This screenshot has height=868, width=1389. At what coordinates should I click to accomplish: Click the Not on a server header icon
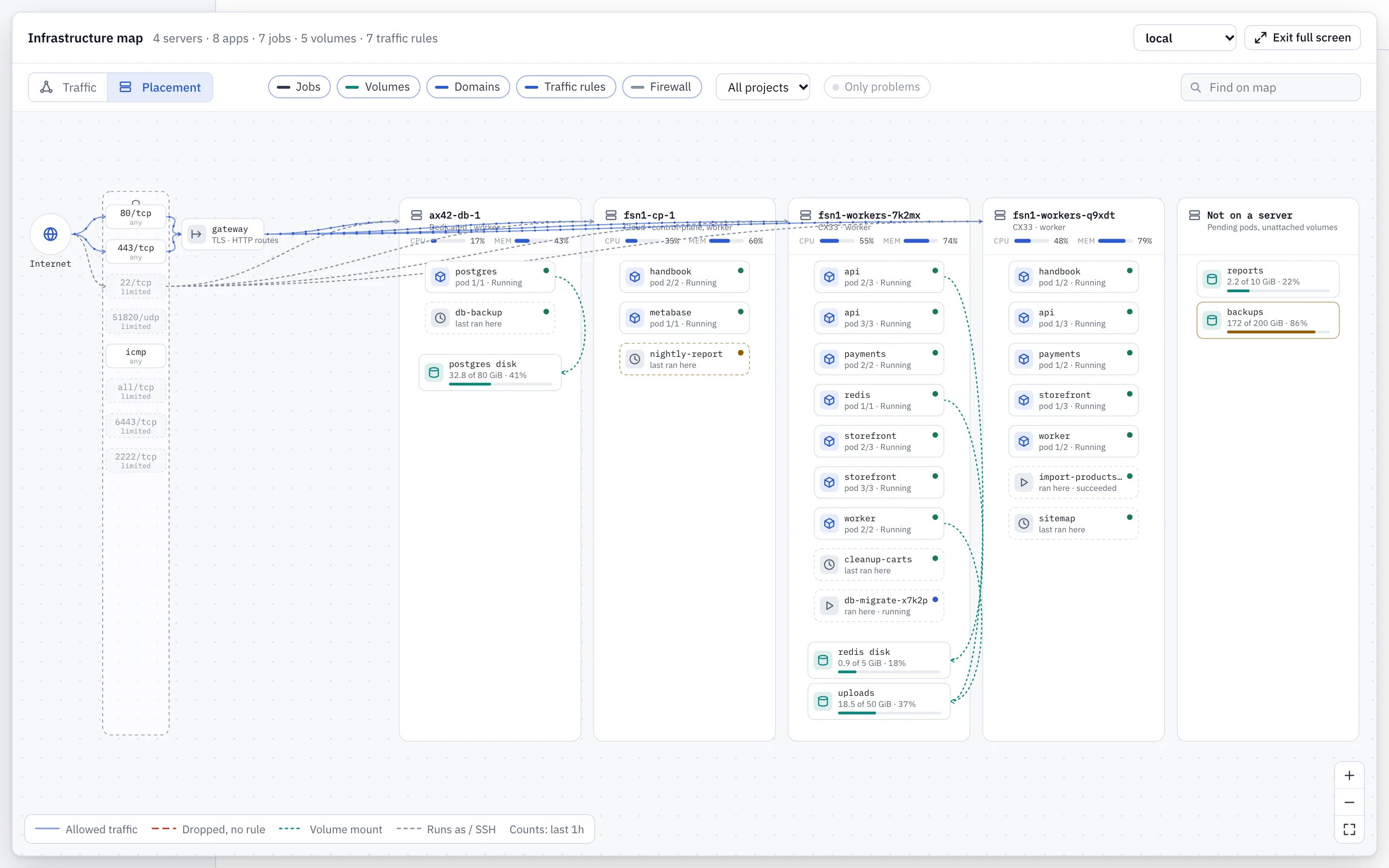[1195, 215]
